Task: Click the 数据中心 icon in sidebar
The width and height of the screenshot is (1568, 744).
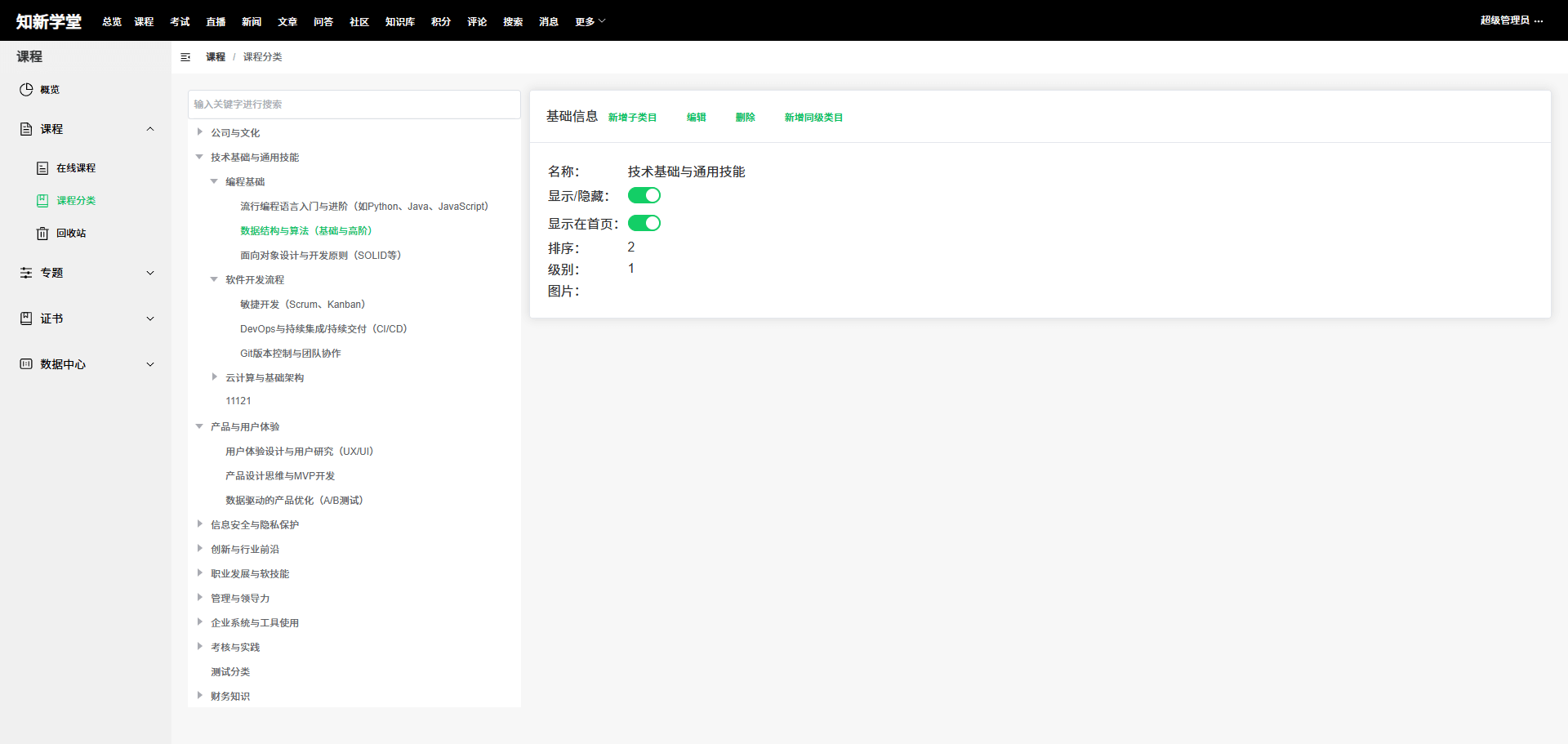Action: click(26, 364)
